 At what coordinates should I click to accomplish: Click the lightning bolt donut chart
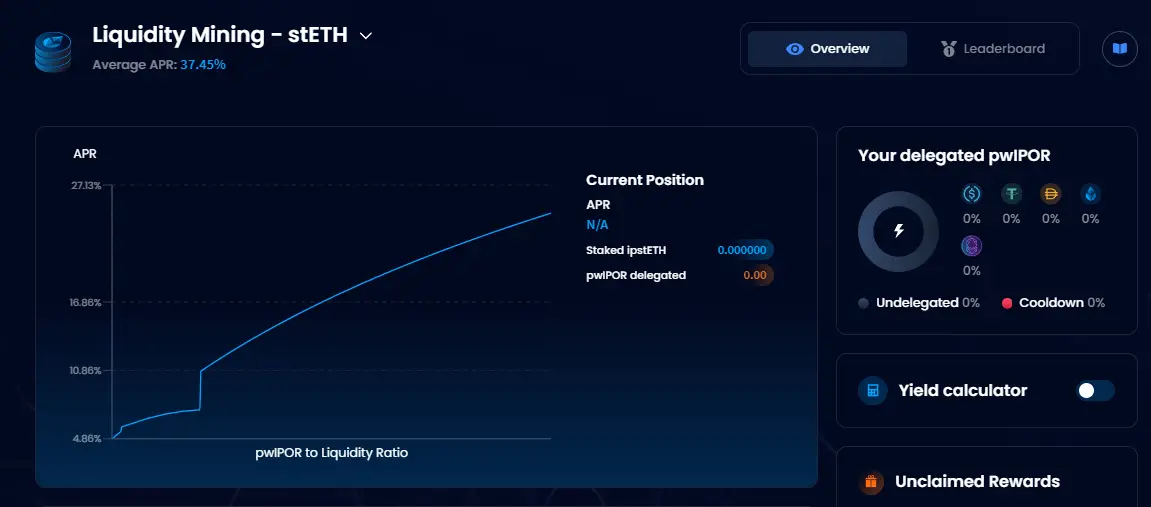pos(898,231)
